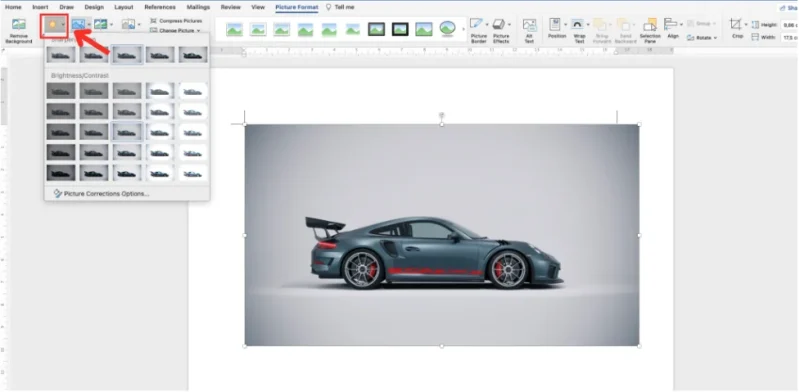Viewport: 800px width, 392px height.
Task: Select the brightest top-right brightness preset
Action: 193,91
